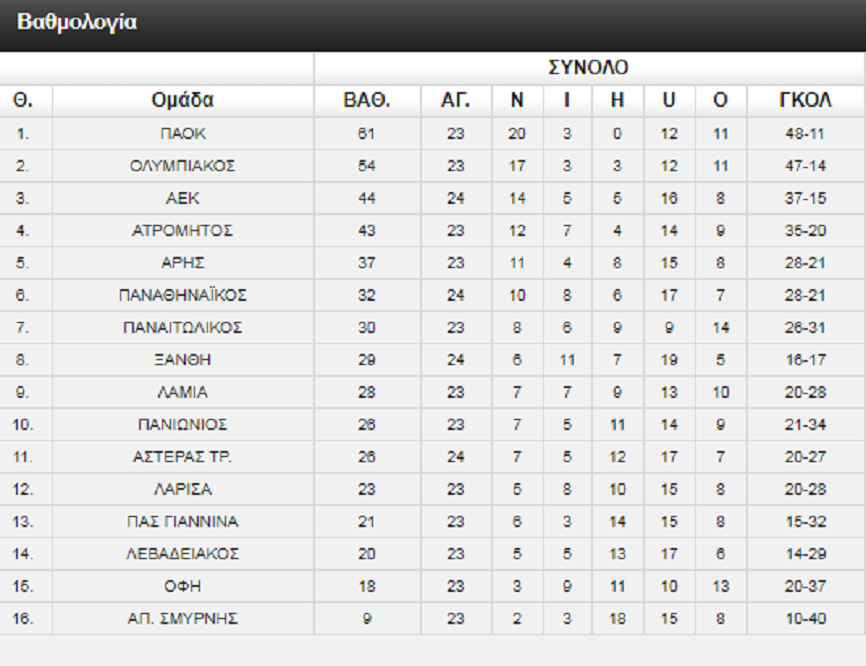Click the Βαθμολογία title bar
Screen dimensions: 866x666
(77, 23)
